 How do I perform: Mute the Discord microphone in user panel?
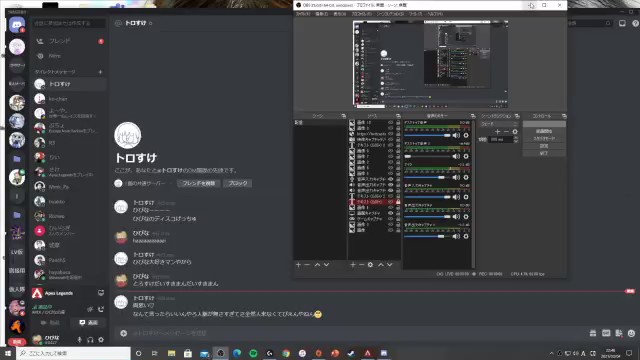pyautogui.click(x=80, y=340)
